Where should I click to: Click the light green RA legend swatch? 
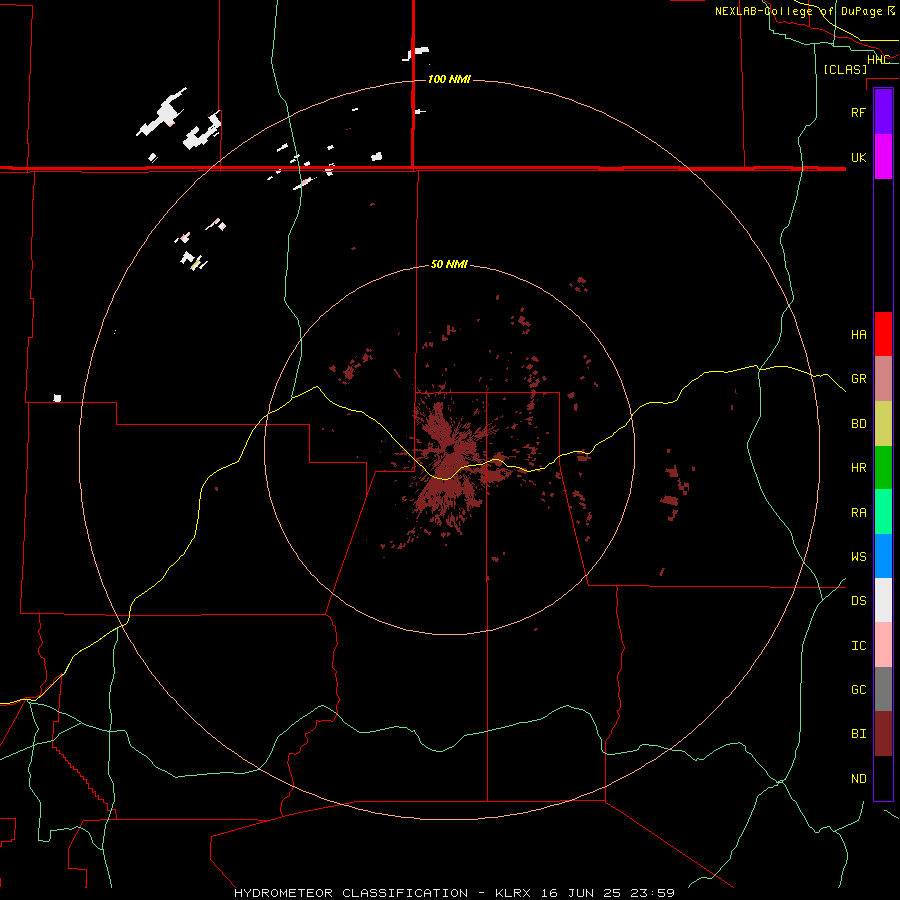[883, 512]
